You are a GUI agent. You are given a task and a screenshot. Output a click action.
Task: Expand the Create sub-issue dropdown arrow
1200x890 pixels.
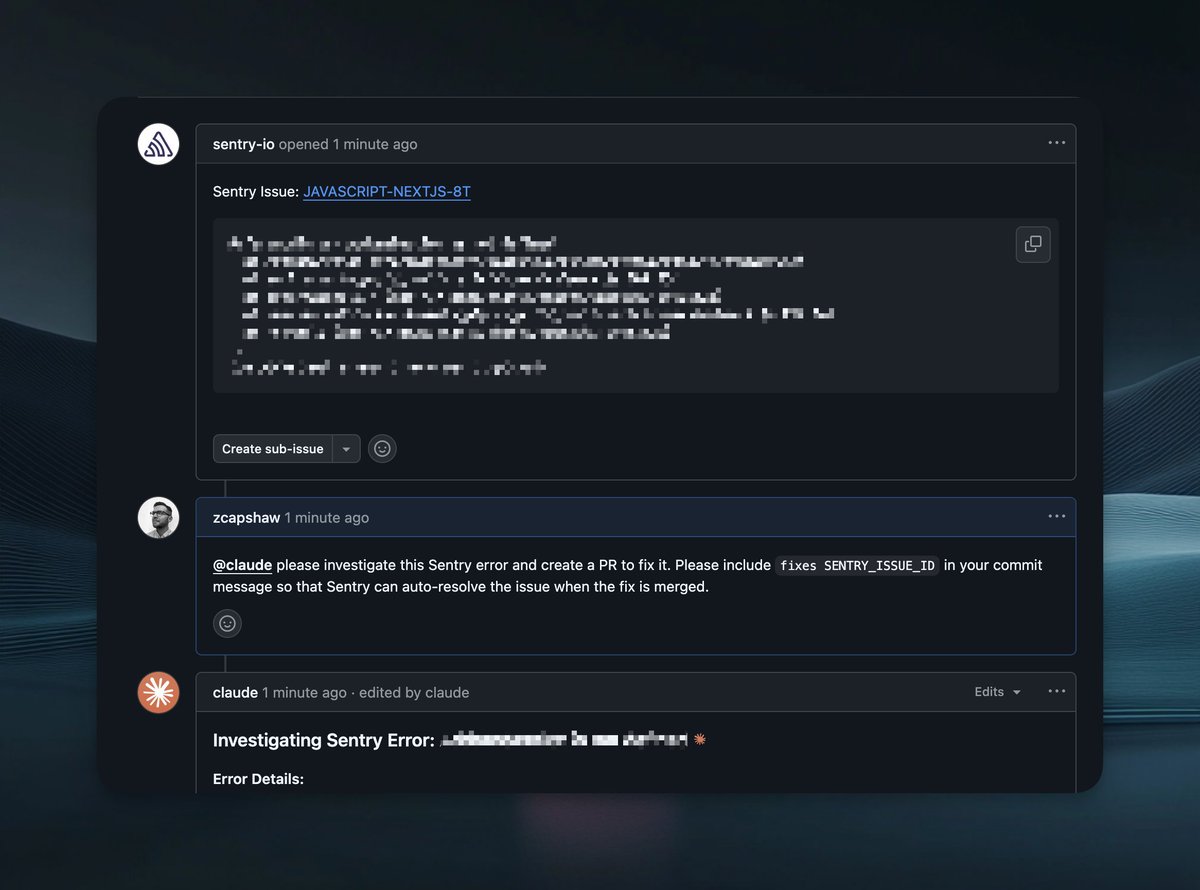coord(346,449)
